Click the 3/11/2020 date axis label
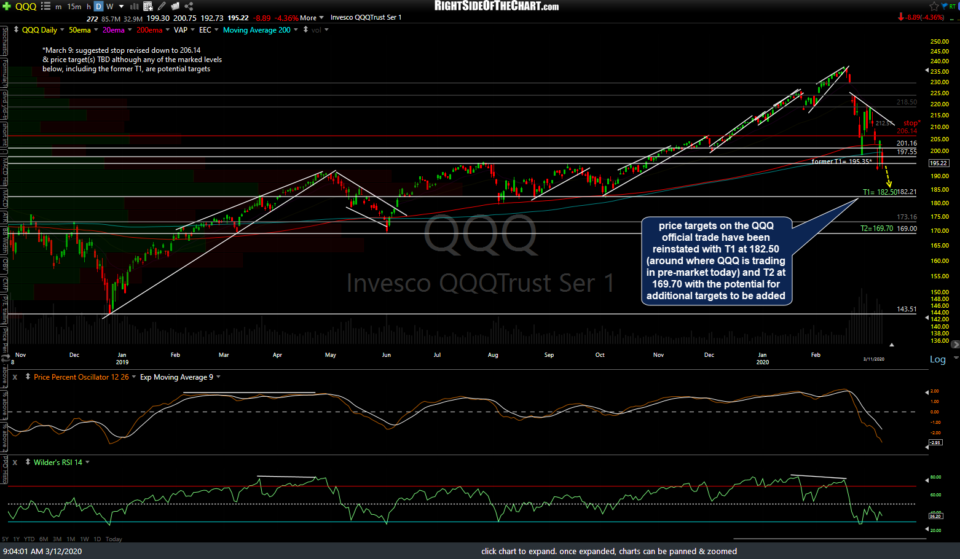The image size is (960, 559). pos(874,359)
